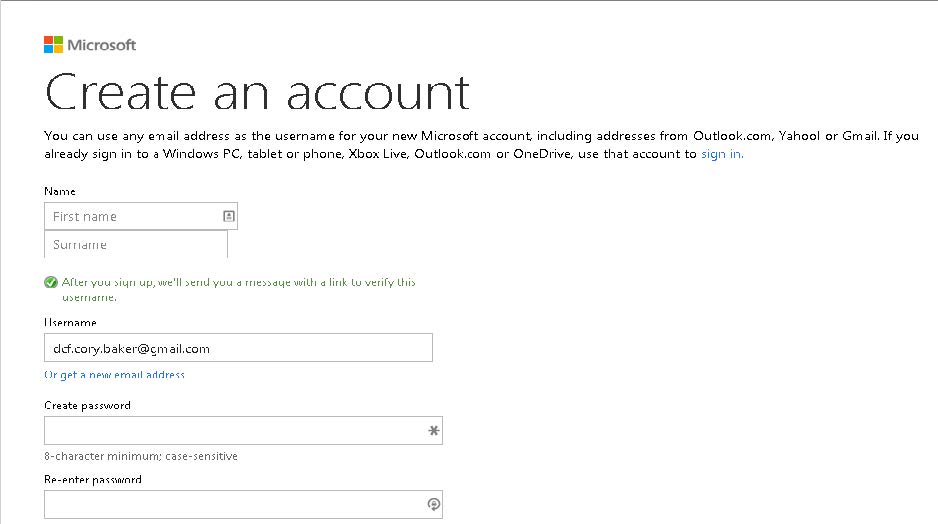Click the green verification message text
This screenshot has height=524, width=938.
pos(239,289)
